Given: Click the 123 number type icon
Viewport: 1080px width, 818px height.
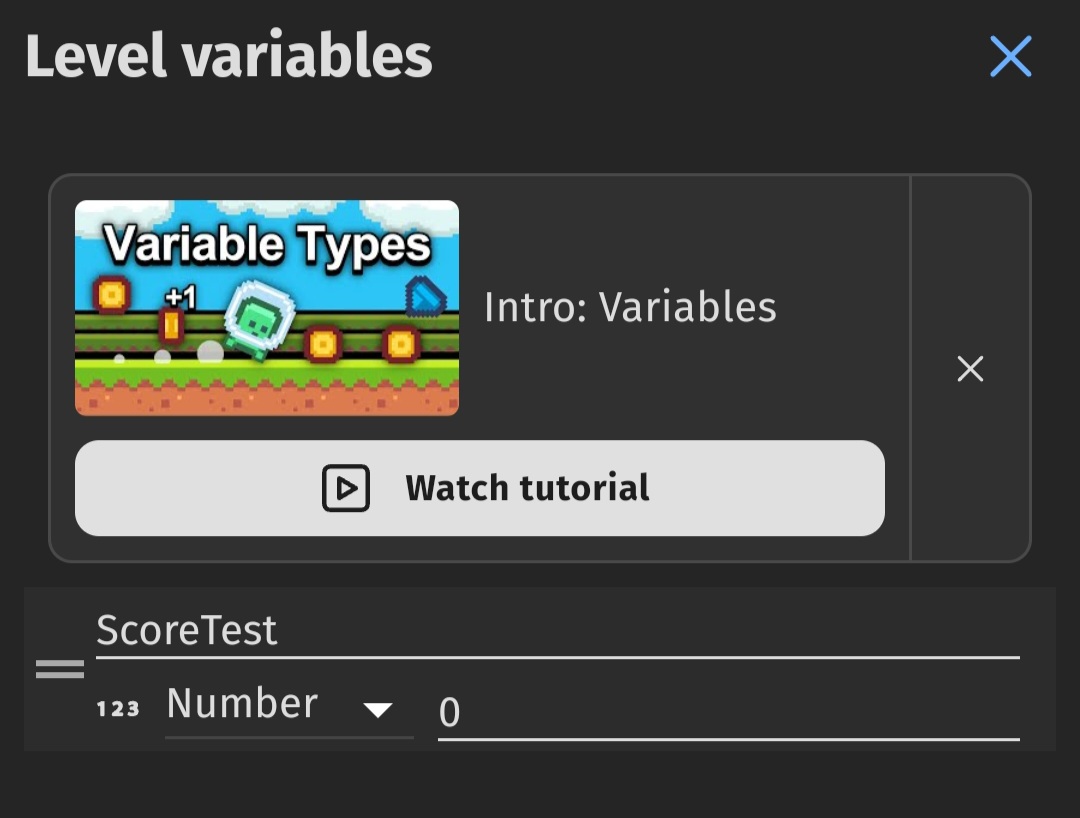Looking at the screenshot, I should point(118,709).
